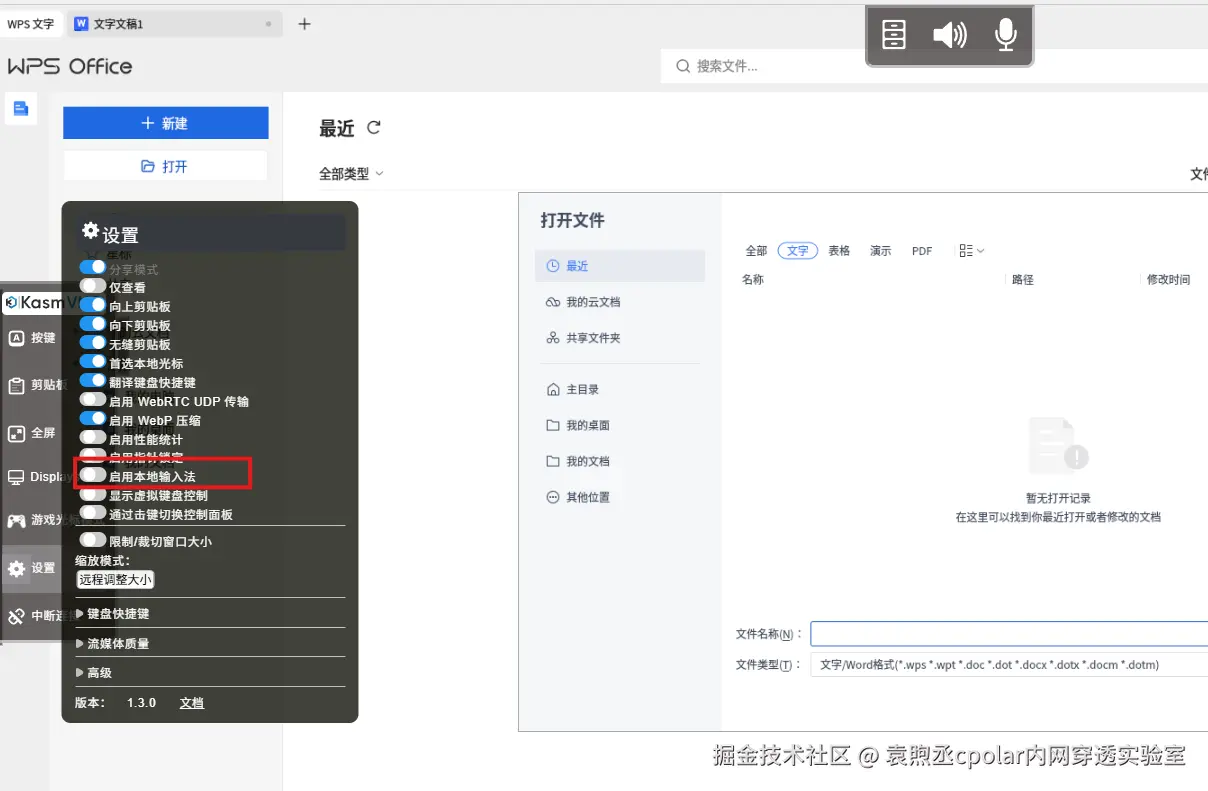Enable 显示虚拟键盘控制 switch
Screen dimensions: 1208x791
point(93,494)
